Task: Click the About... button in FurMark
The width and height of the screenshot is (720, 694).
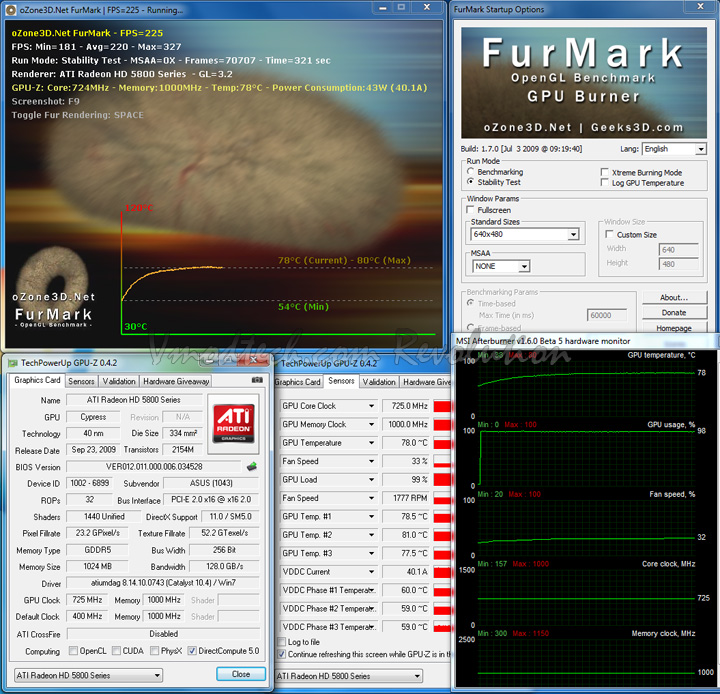Action: pos(674,297)
